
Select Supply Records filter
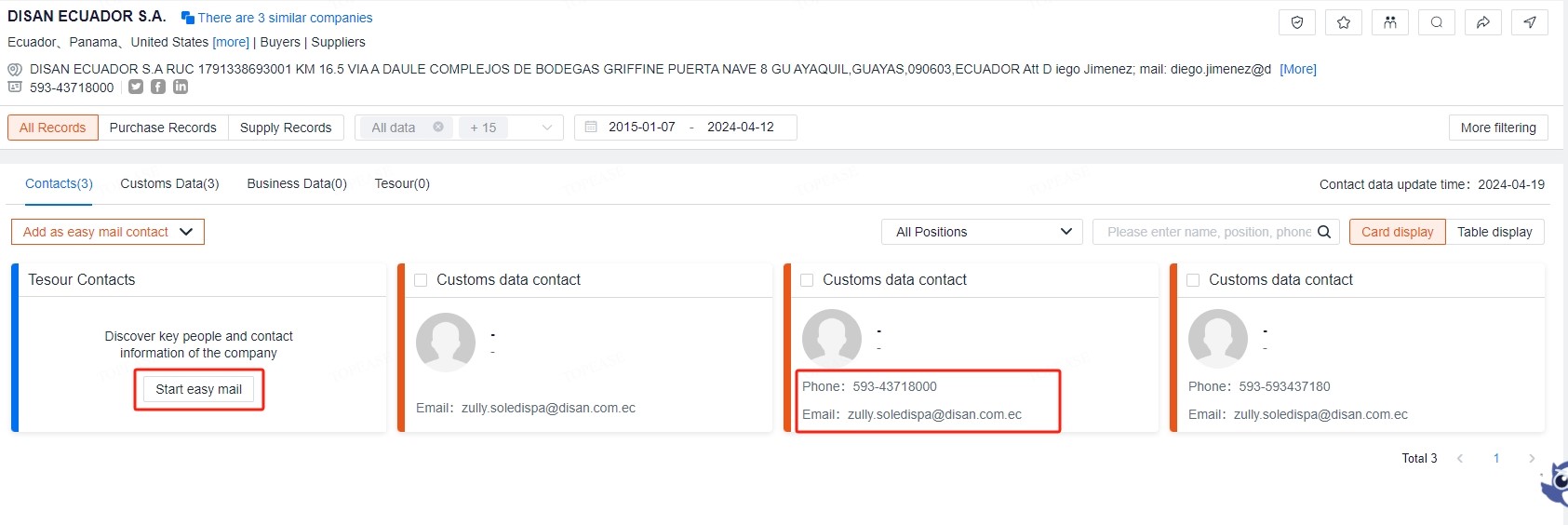(286, 128)
